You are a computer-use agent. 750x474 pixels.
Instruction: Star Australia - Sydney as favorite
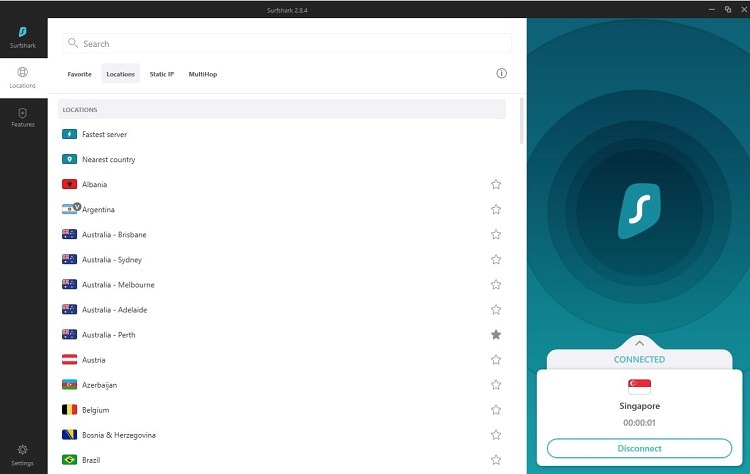(x=496, y=259)
